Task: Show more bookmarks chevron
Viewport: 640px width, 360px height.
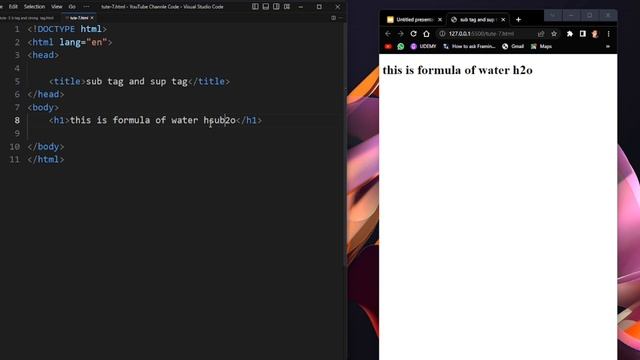Action: pyautogui.click(x=608, y=47)
